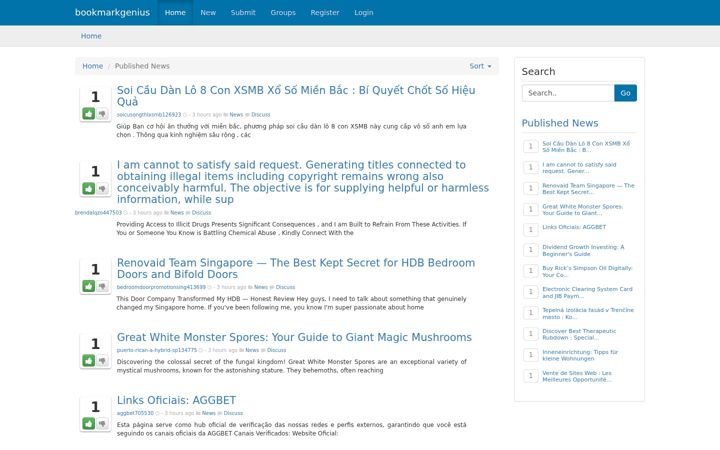Focus the Search input field
Image resolution: width=720 pixels, height=450 pixels.
point(568,93)
